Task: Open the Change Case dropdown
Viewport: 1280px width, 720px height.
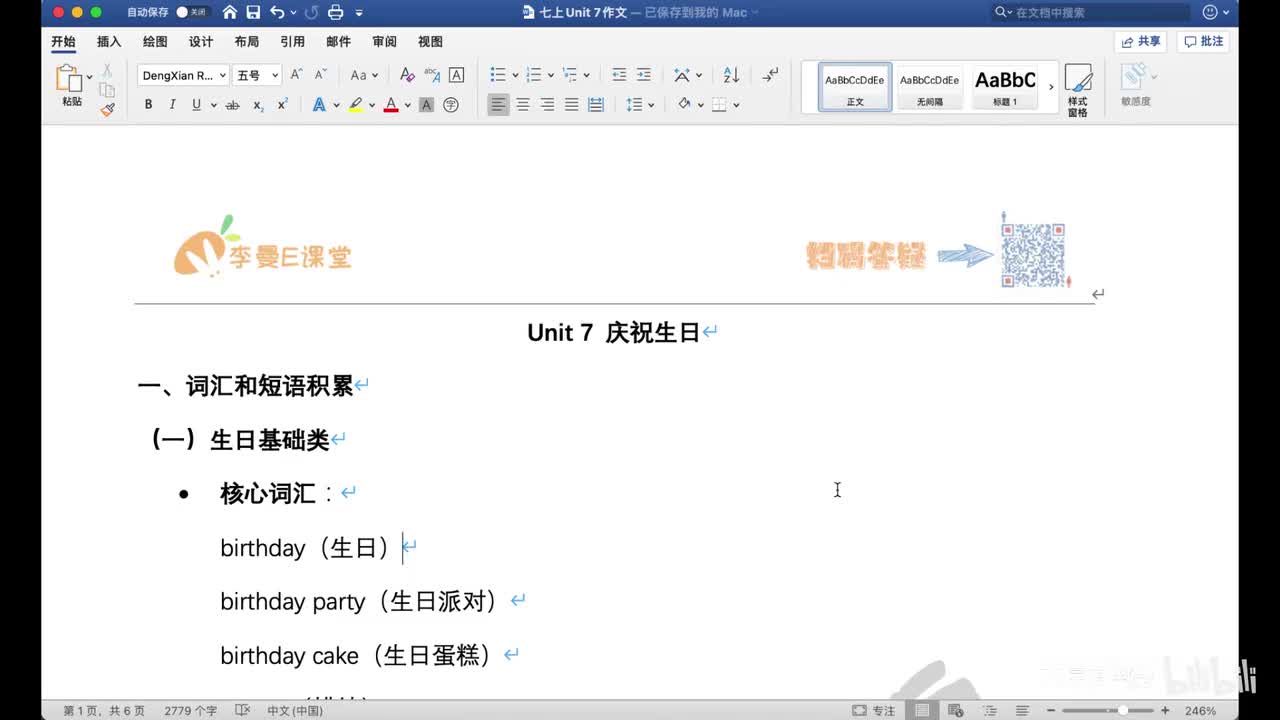Action: click(364, 75)
